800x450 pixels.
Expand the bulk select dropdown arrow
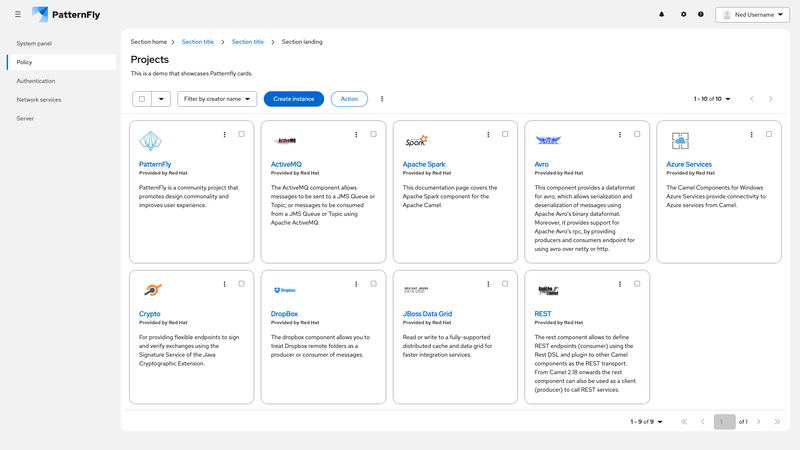(161, 99)
